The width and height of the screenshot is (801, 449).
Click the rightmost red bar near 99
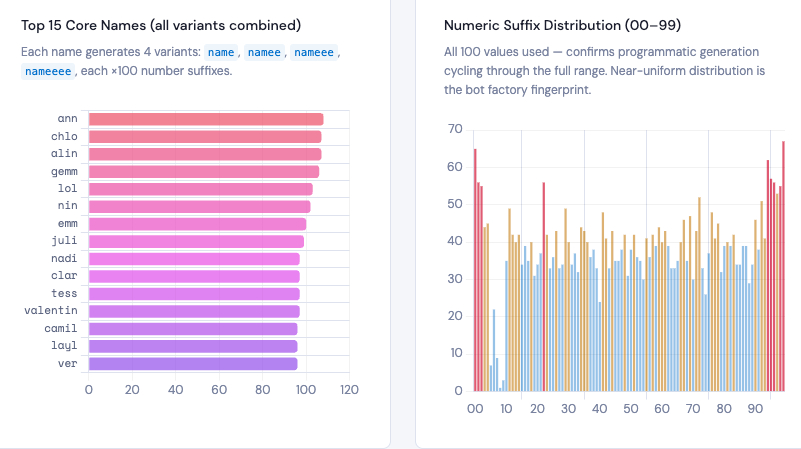click(783, 265)
